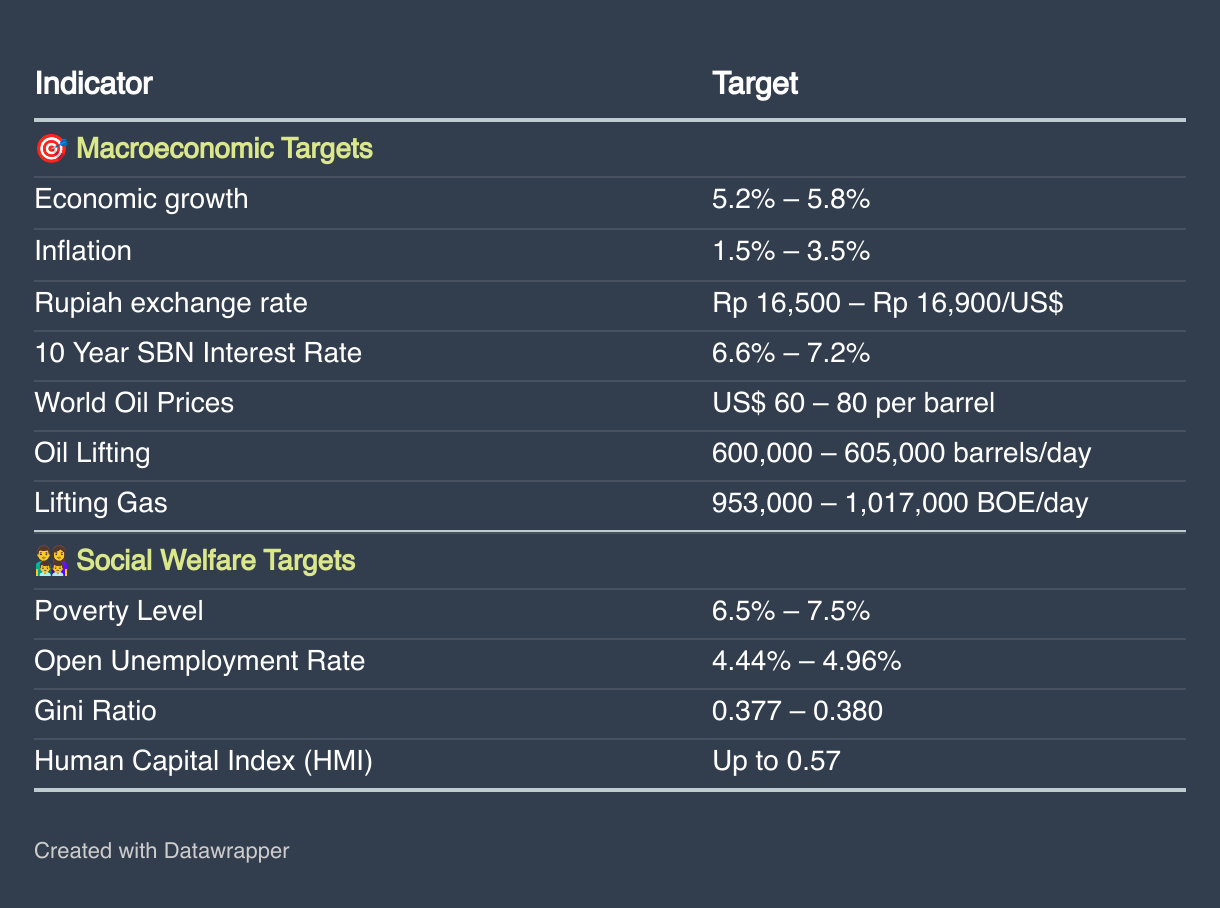Click the 5.2% – 5.8% growth target value

click(791, 199)
